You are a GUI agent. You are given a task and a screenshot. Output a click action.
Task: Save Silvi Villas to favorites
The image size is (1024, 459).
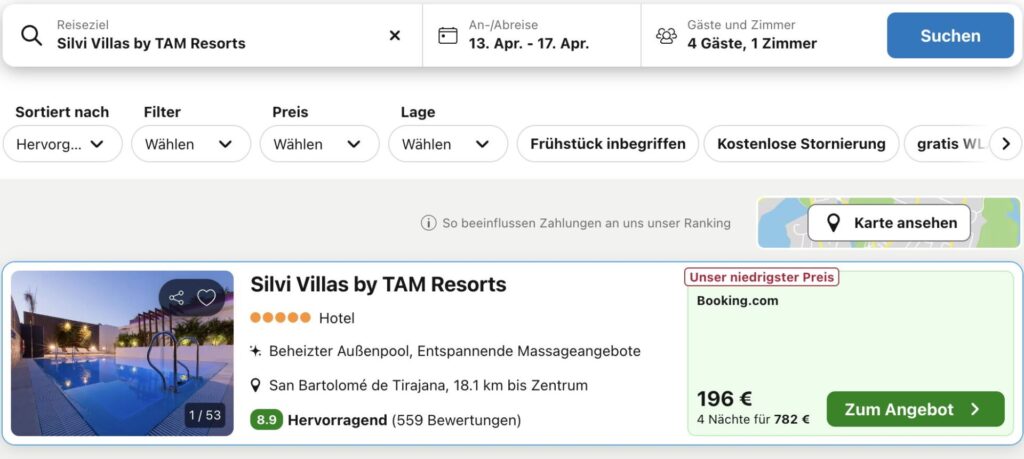click(x=206, y=297)
